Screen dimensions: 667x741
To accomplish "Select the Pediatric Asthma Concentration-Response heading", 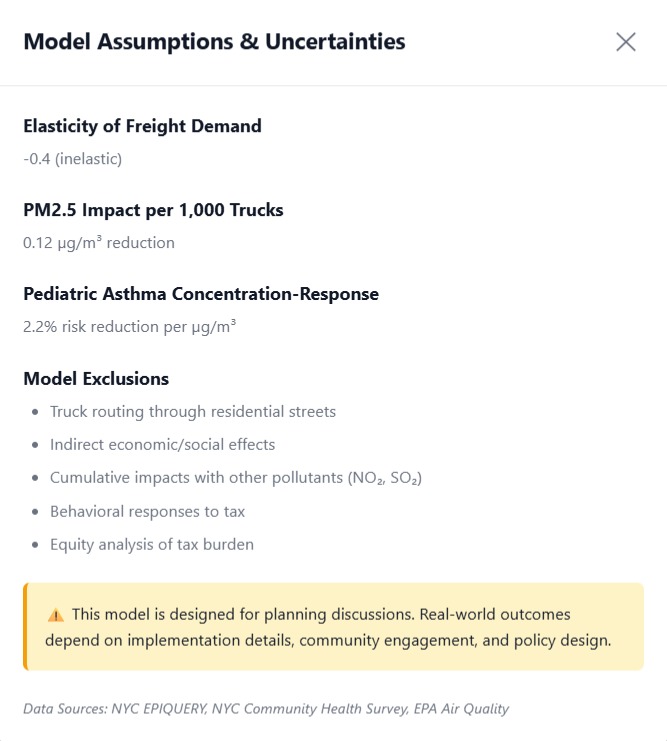I will [x=201, y=294].
